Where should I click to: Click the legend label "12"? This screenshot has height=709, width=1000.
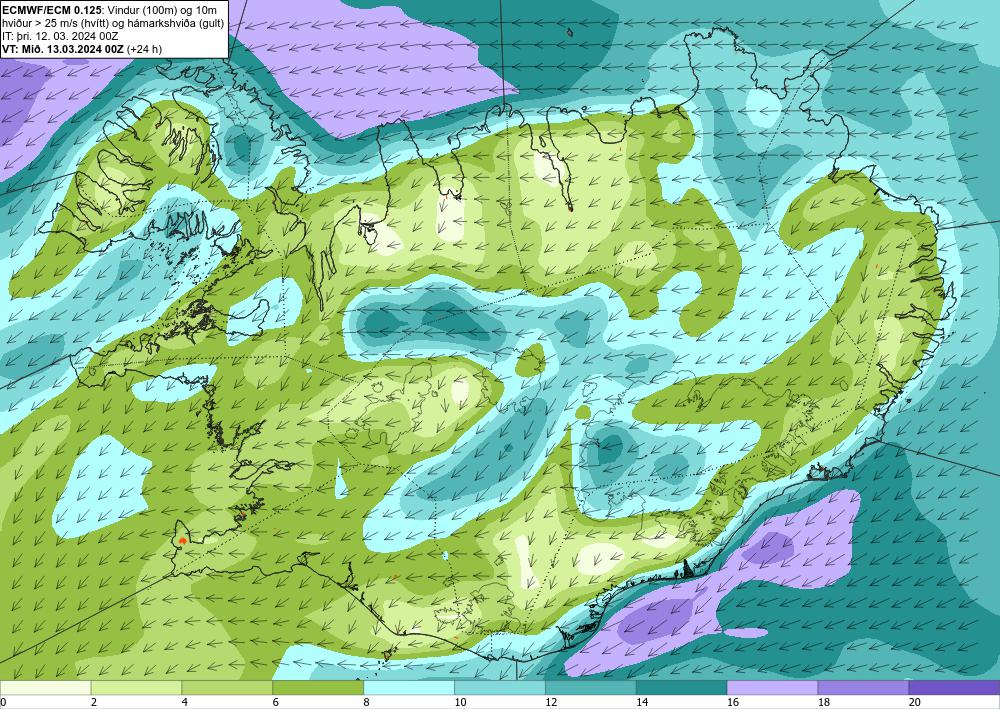[x=551, y=703]
